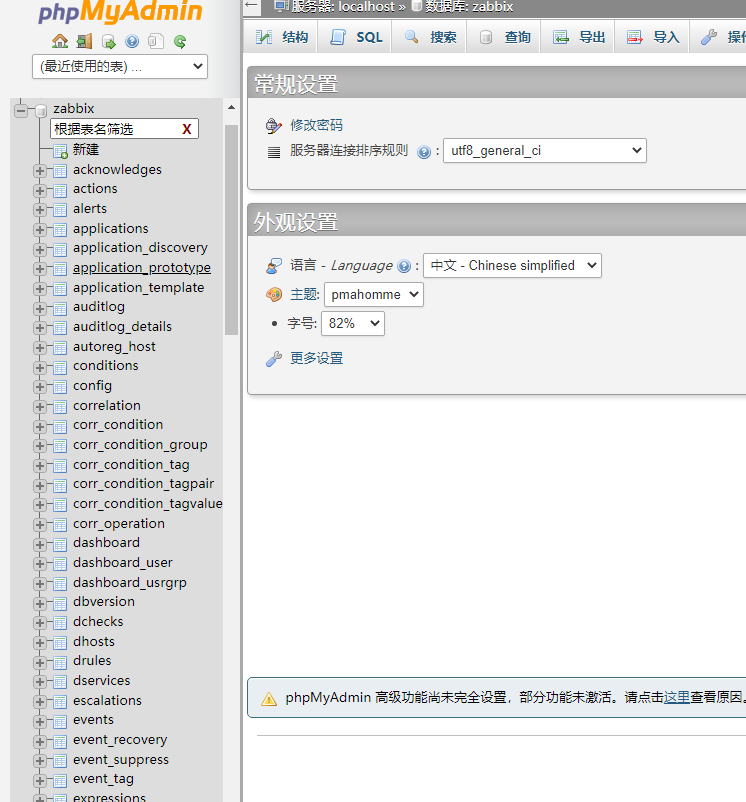
Task: Open the recent tables dropdown
Action: click(x=120, y=67)
